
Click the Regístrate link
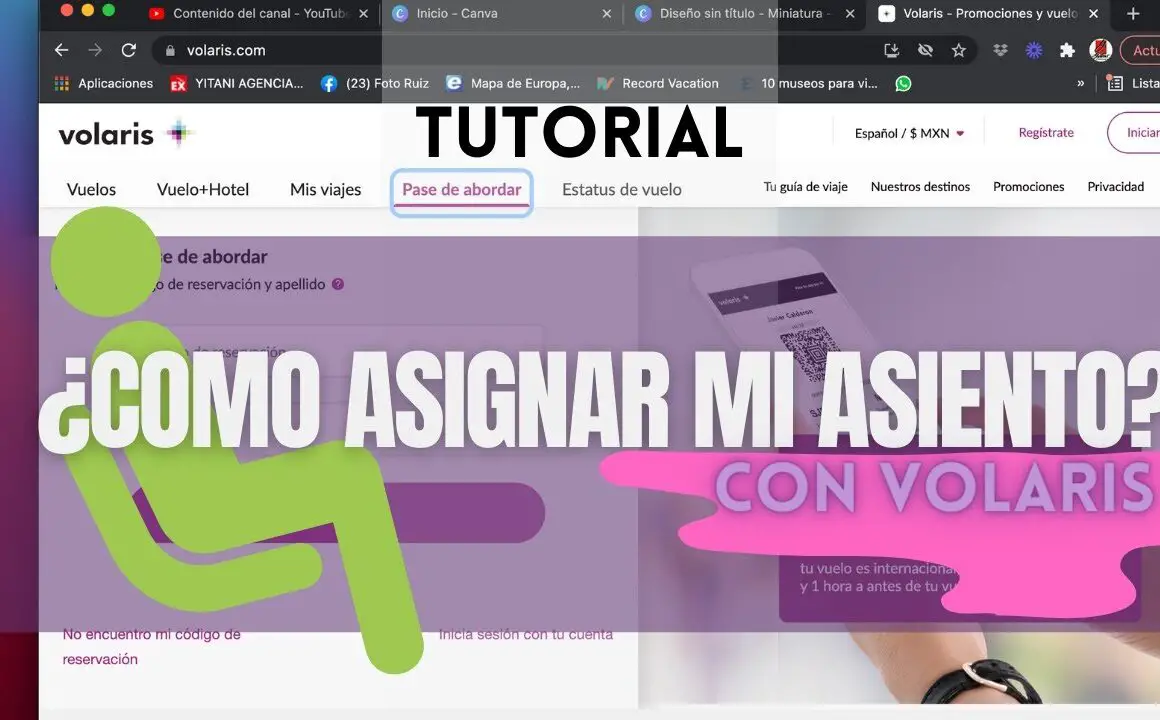coord(1046,132)
